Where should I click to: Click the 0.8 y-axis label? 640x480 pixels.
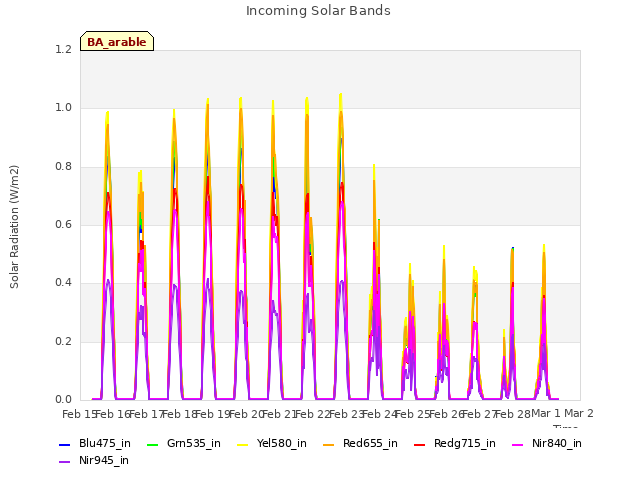pyautogui.click(x=63, y=167)
